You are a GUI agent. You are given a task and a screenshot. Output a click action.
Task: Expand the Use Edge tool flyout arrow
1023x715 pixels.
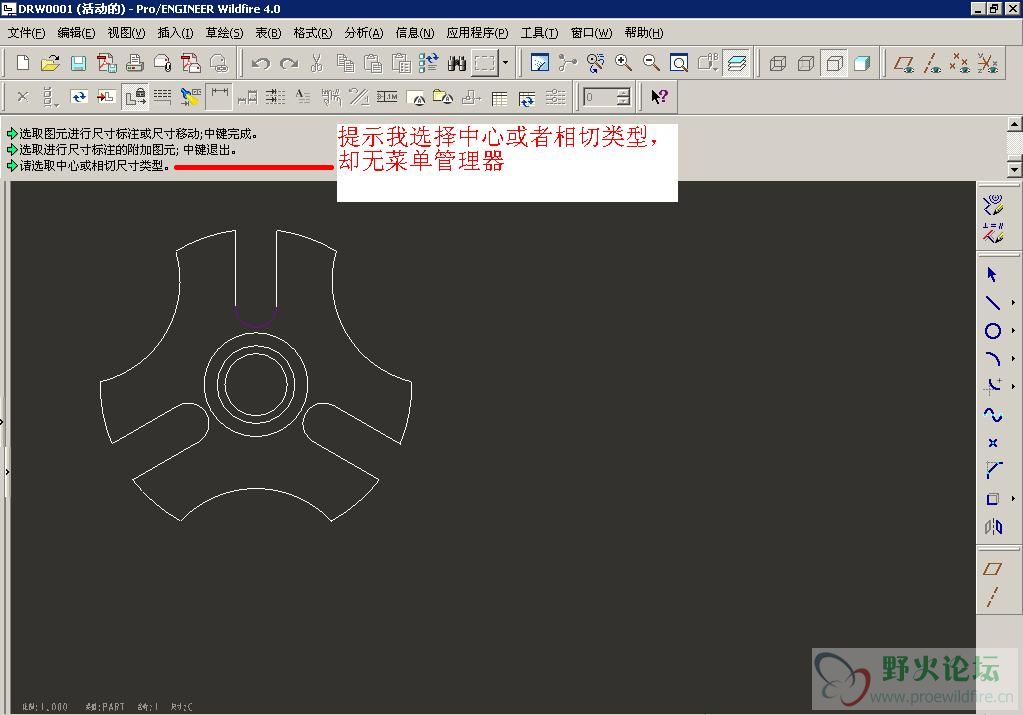coord(1013,498)
